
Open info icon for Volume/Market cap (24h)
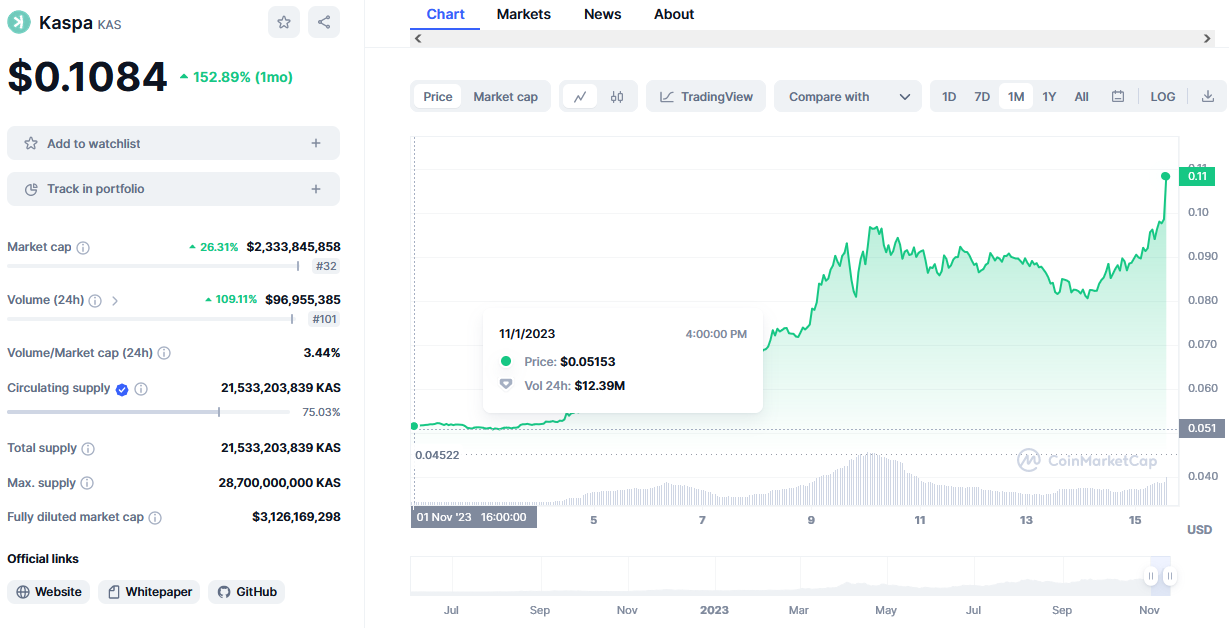tap(164, 353)
